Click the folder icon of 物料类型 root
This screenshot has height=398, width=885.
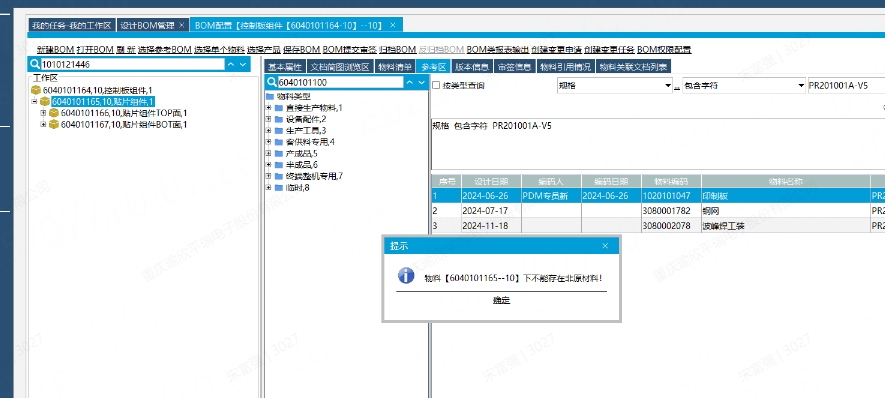pyautogui.click(x=270, y=97)
